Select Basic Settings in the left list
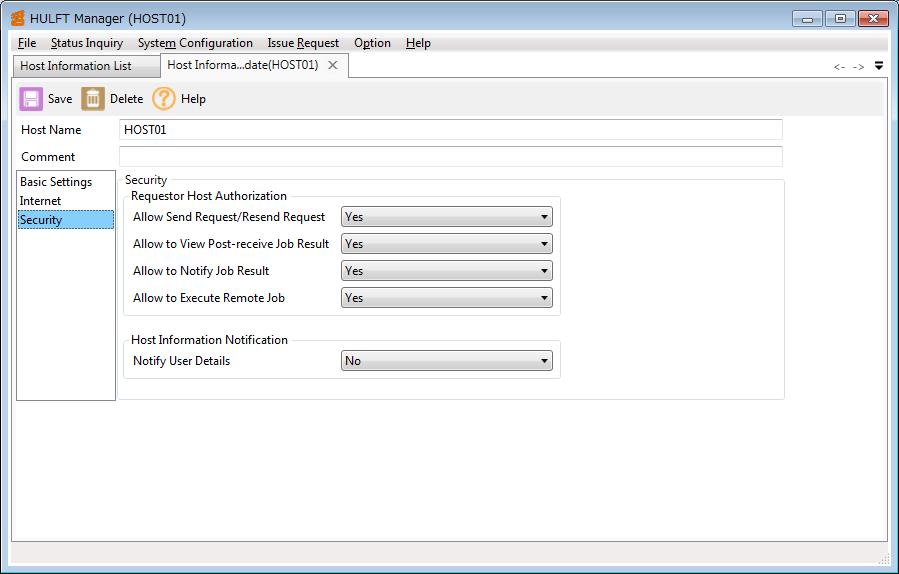Image resolution: width=899 pixels, height=574 pixels. 56,182
